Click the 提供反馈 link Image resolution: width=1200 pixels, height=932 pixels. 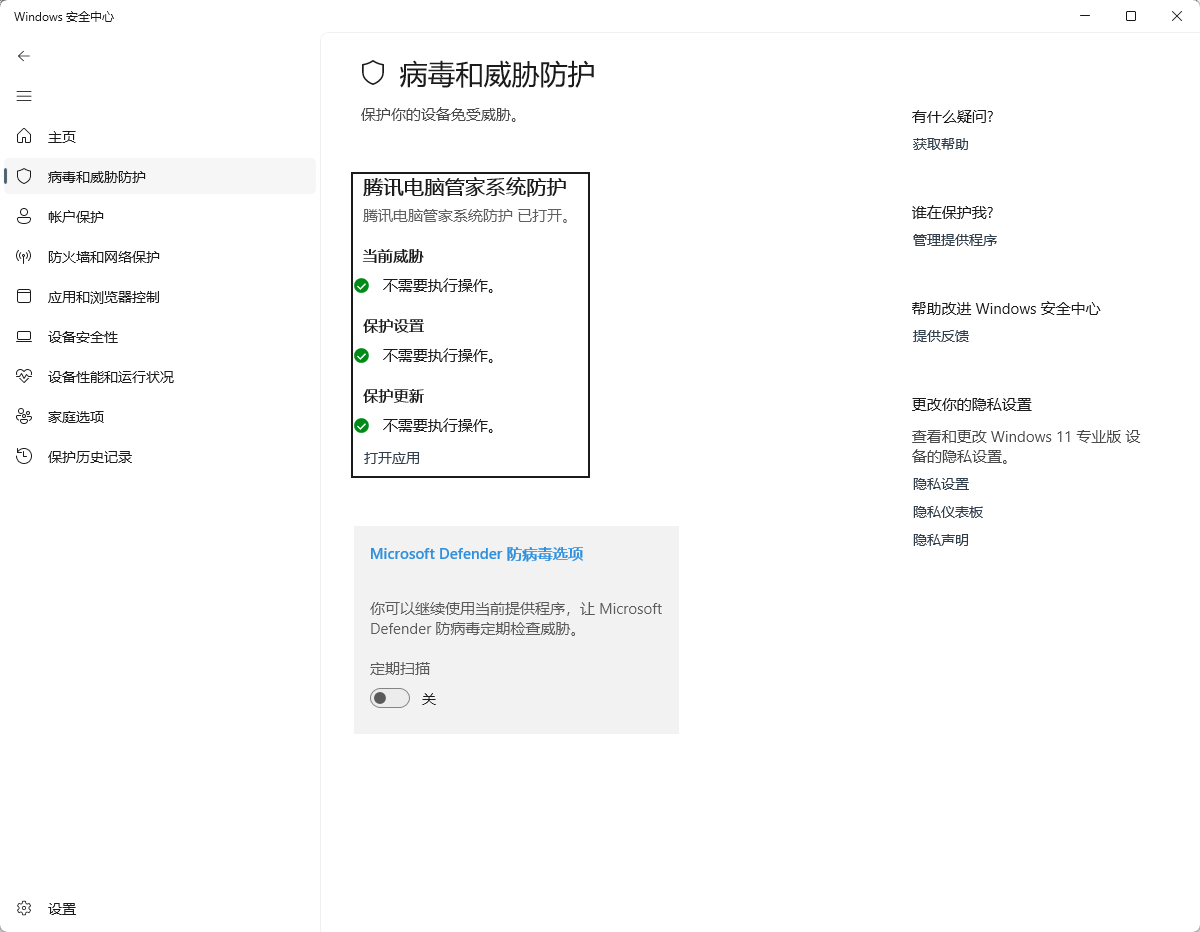tap(940, 336)
